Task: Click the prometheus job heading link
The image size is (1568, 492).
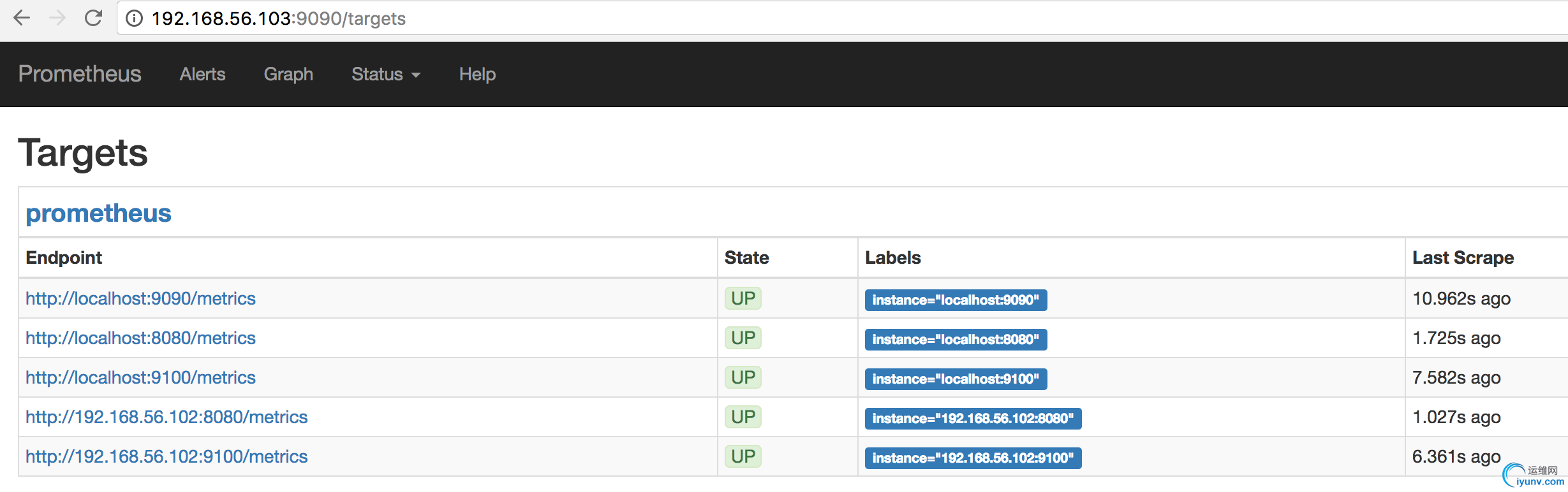Action: pyautogui.click(x=98, y=213)
